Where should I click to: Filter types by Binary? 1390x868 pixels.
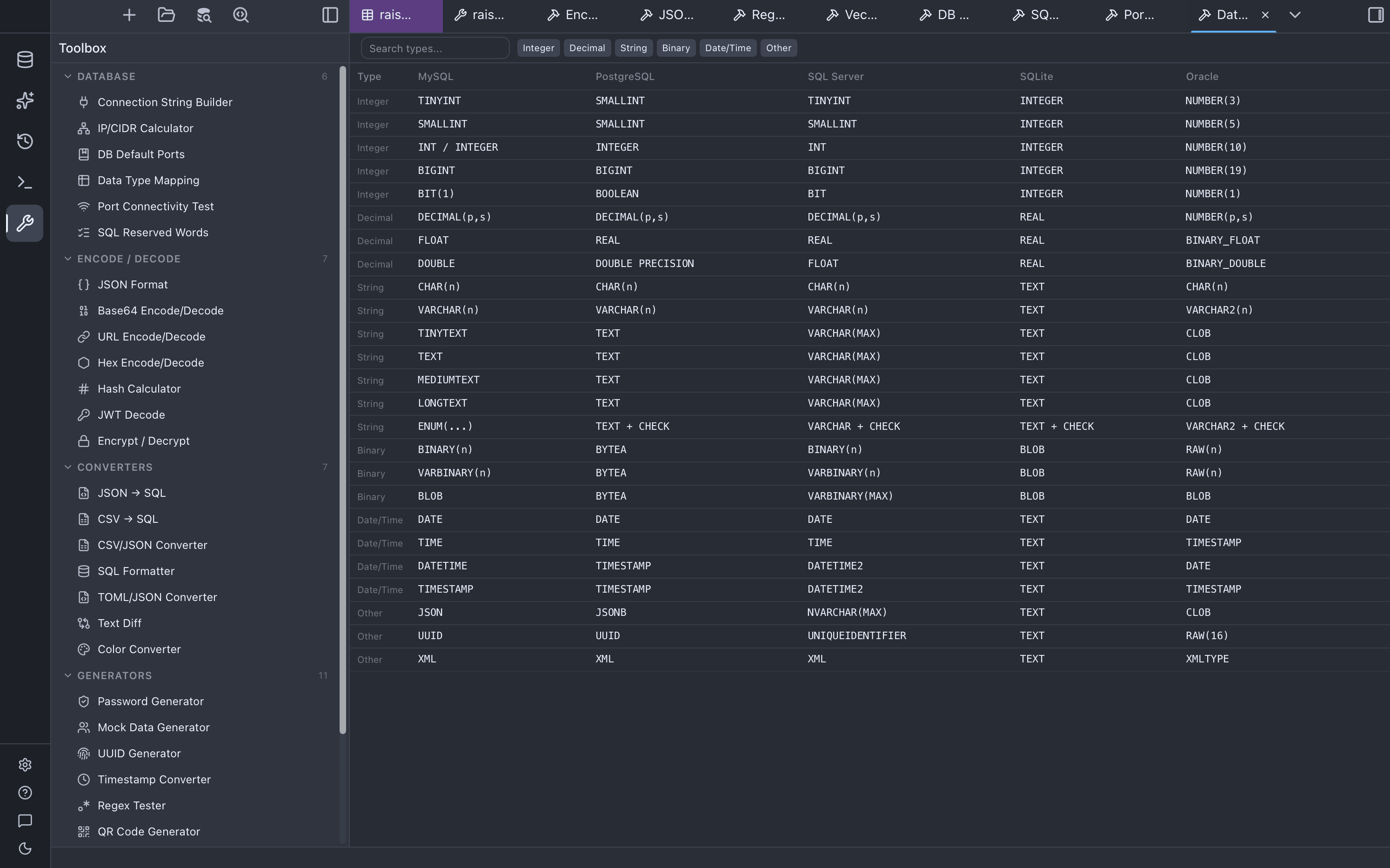[676, 48]
